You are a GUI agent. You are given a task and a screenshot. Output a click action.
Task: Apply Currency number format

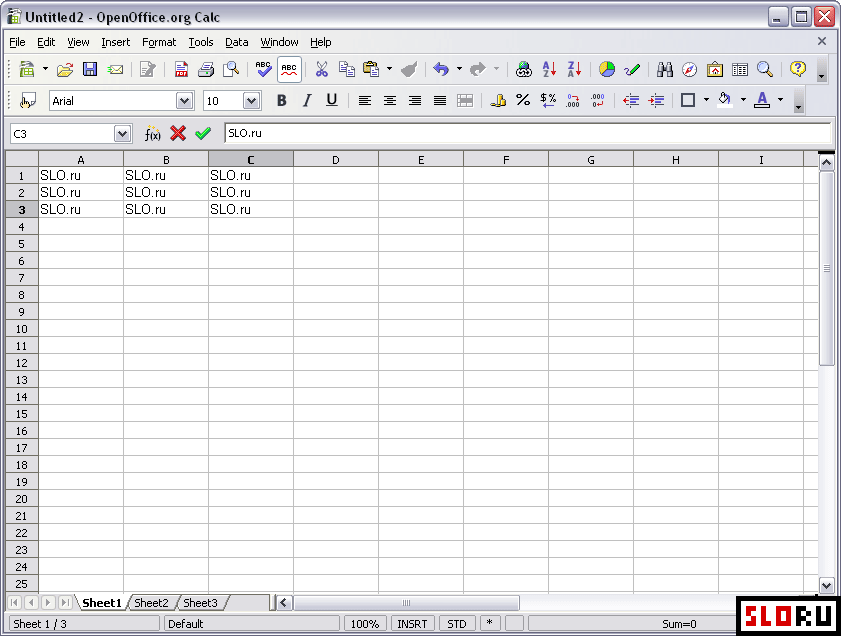(498, 100)
